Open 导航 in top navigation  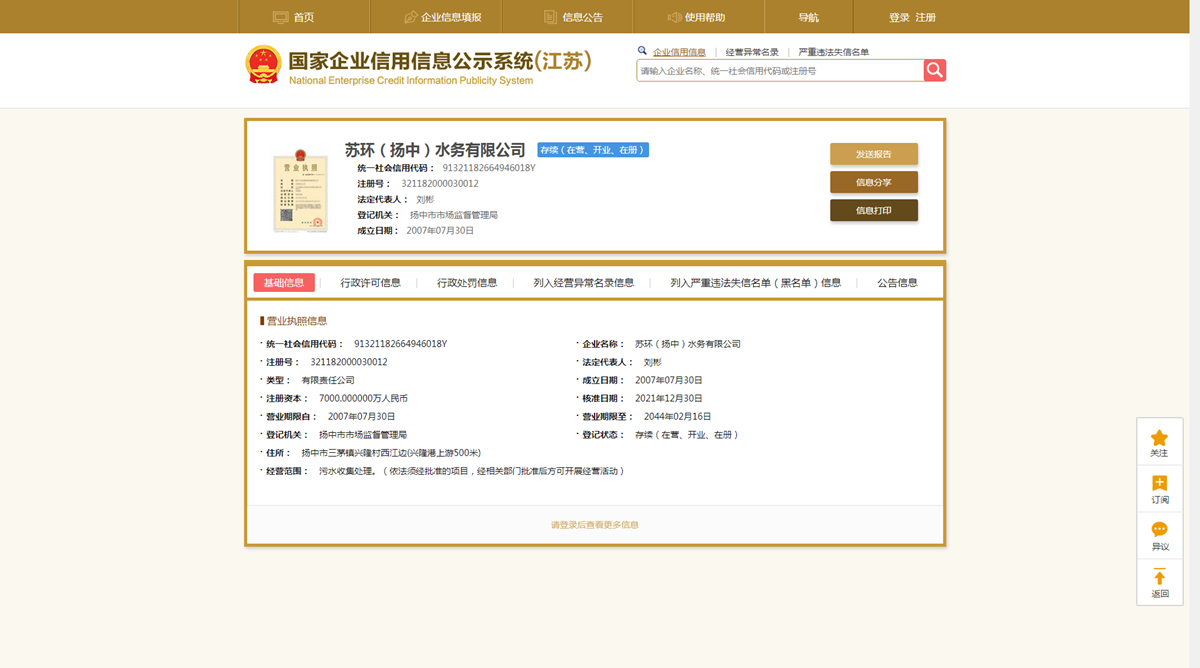click(x=808, y=17)
